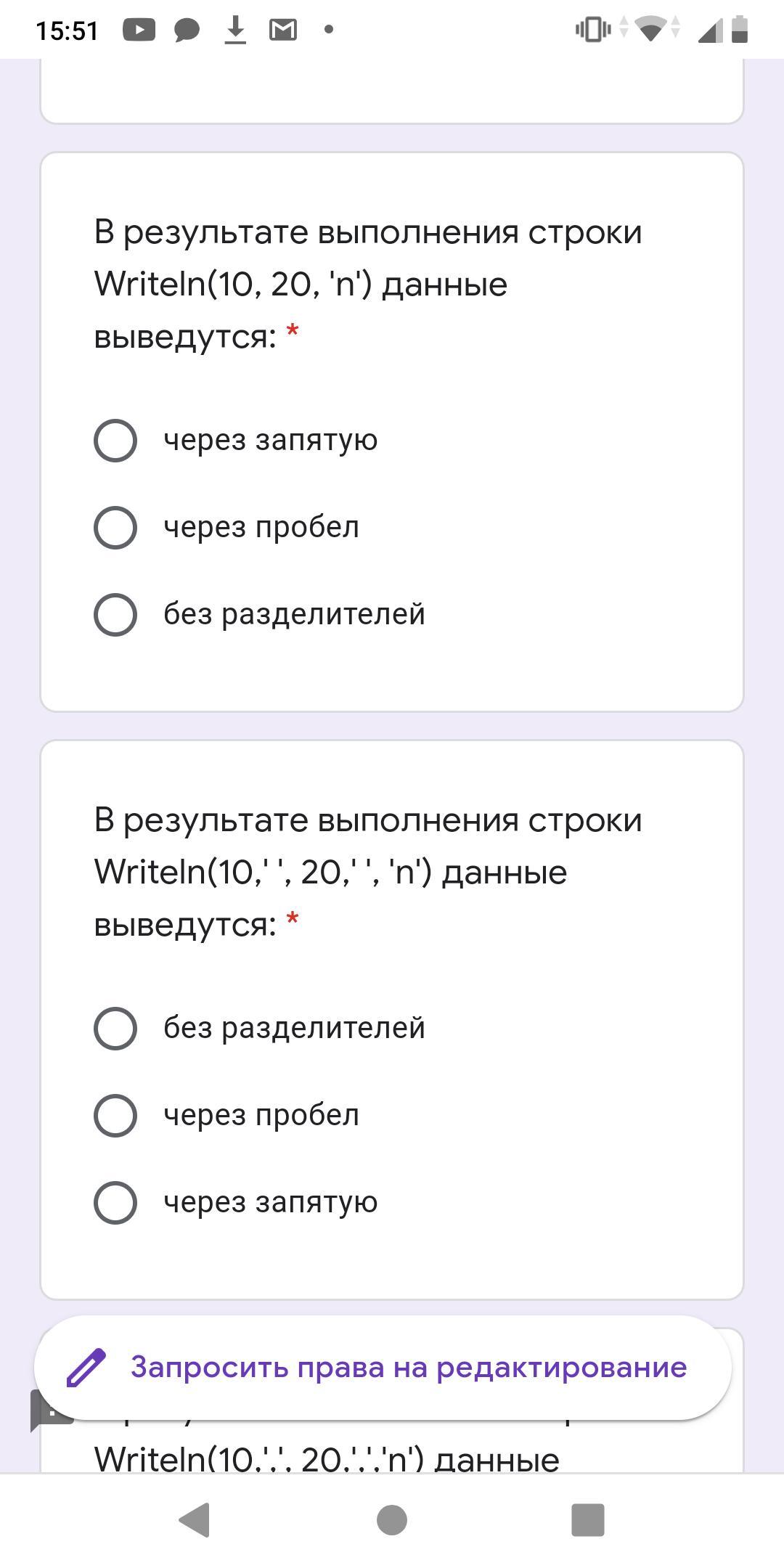Screen dimensions: 784x1568
Task: Choose 'без разделителей' in first Writeln question
Action: (x=115, y=615)
